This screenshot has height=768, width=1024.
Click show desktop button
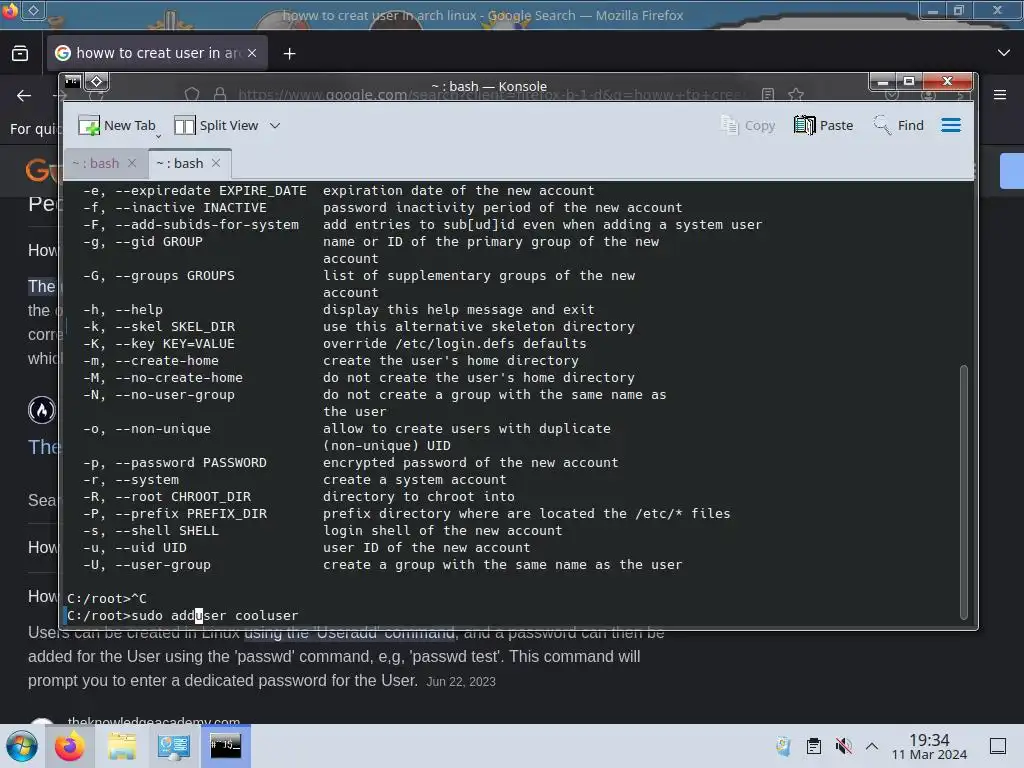(998, 746)
